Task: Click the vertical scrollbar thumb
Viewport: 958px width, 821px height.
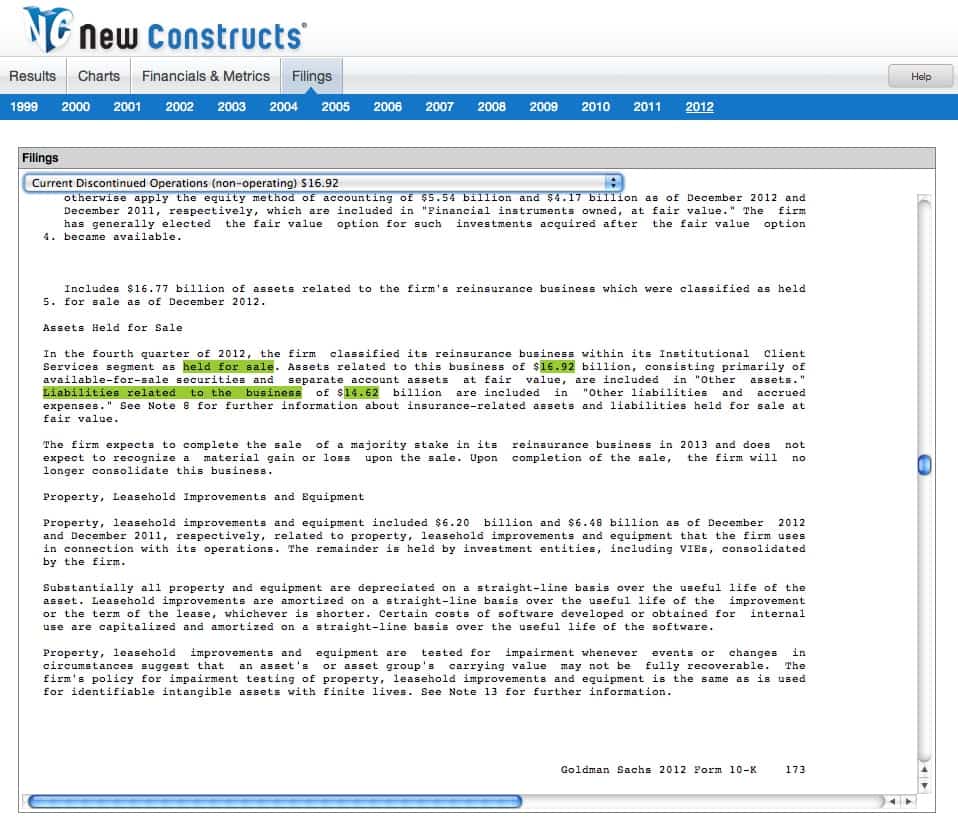Action: click(x=924, y=465)
